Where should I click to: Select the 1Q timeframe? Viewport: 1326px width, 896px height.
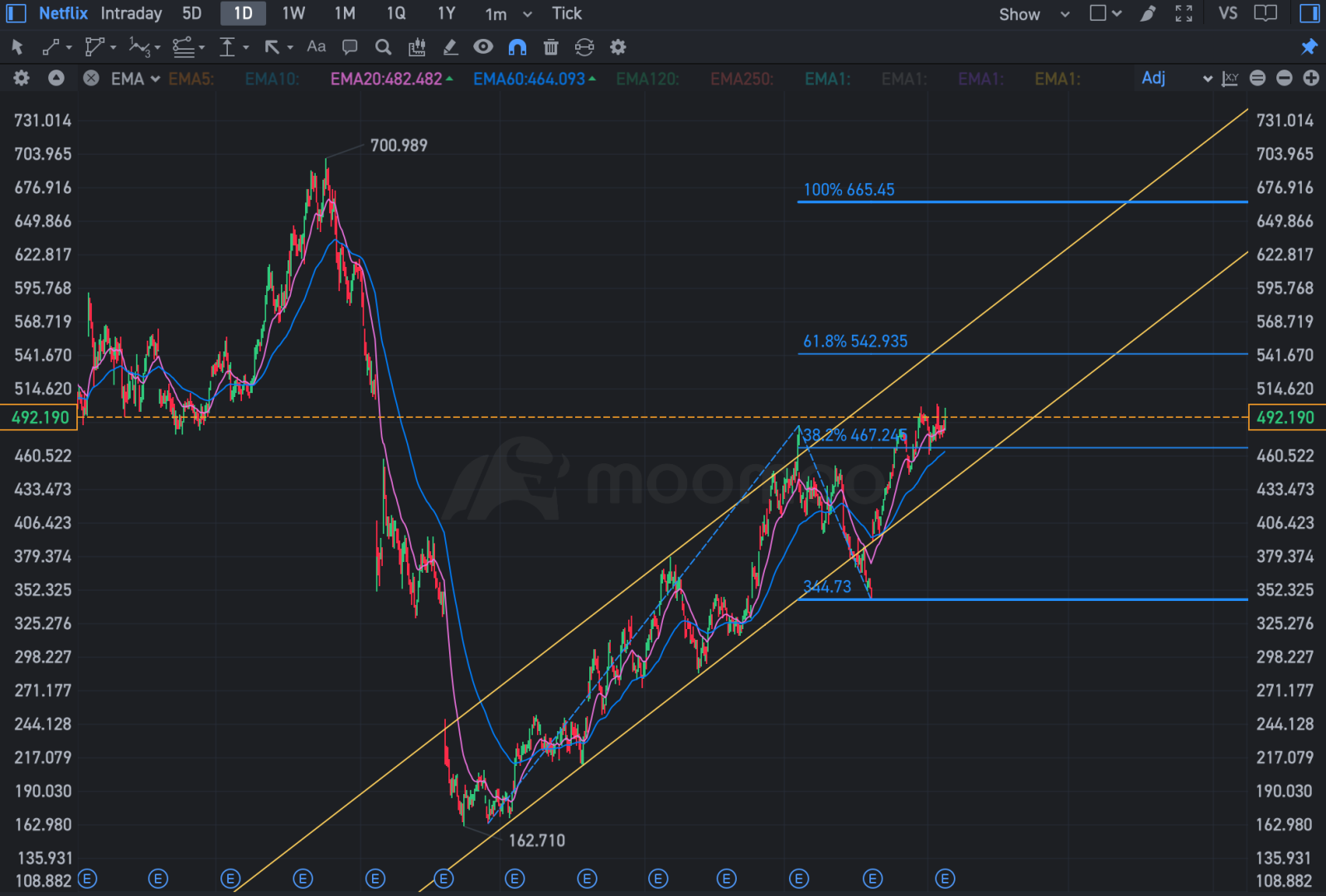396,13
